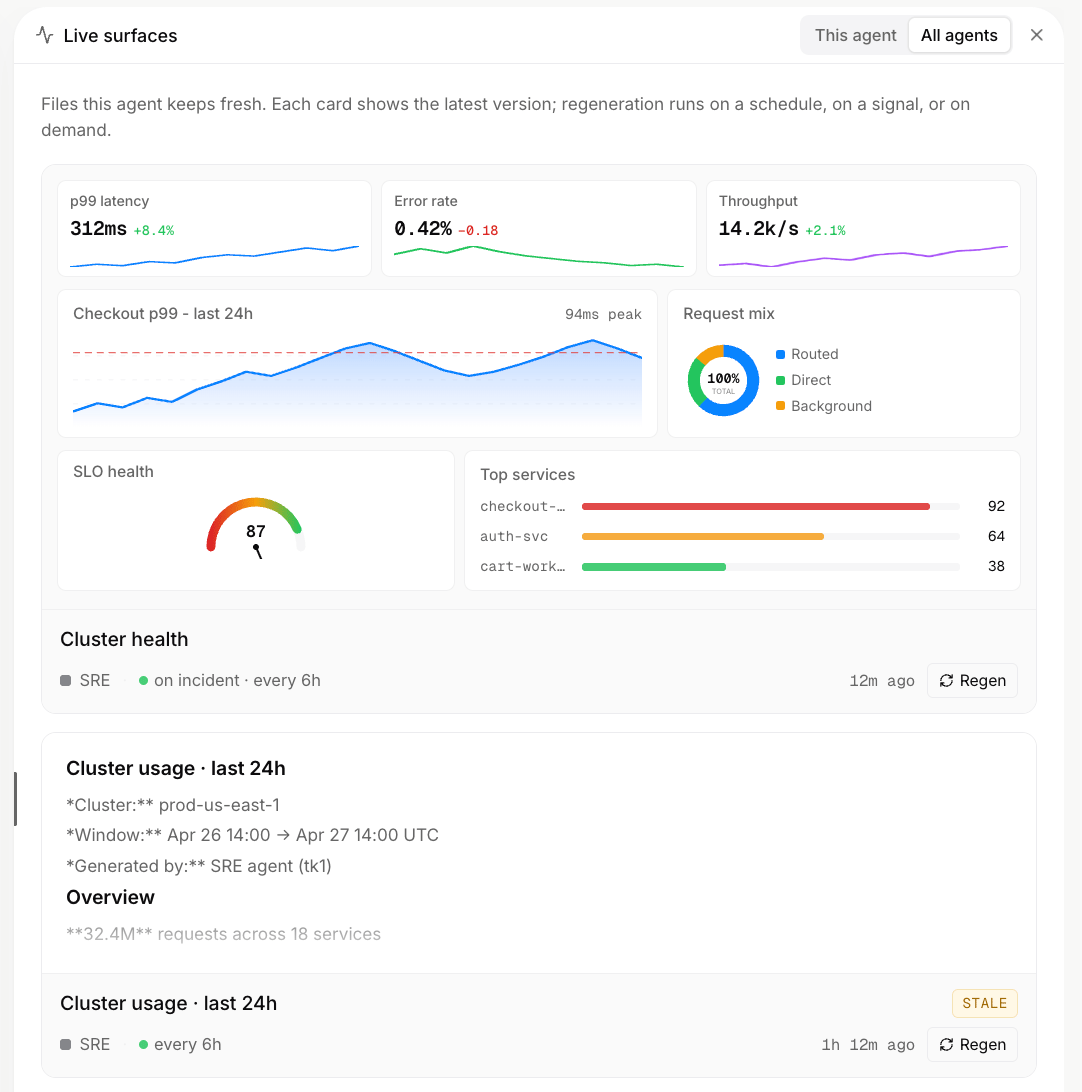Click the SLO health gauge showing 87
1082x1092 pixels.
[x=256, y=528]
